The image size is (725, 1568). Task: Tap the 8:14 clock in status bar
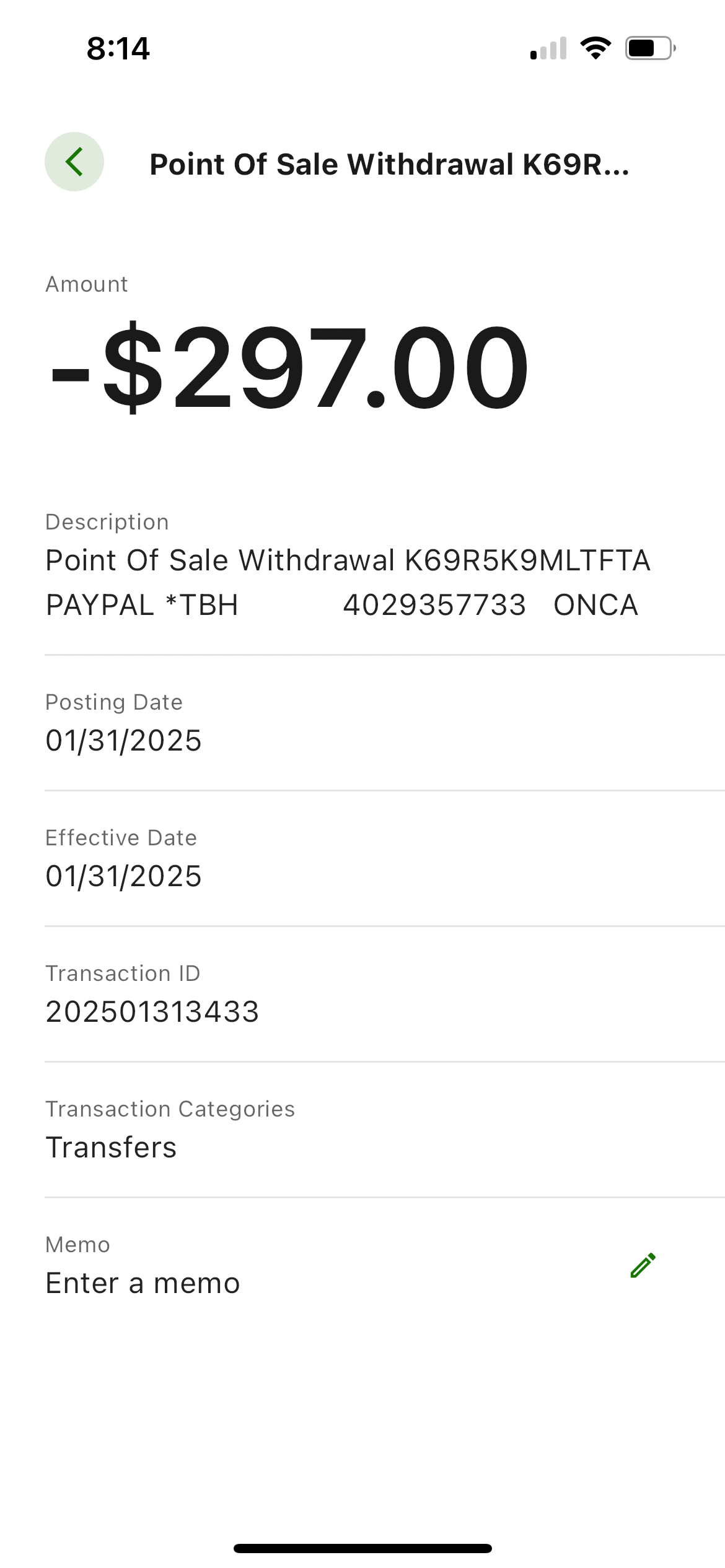118,48
